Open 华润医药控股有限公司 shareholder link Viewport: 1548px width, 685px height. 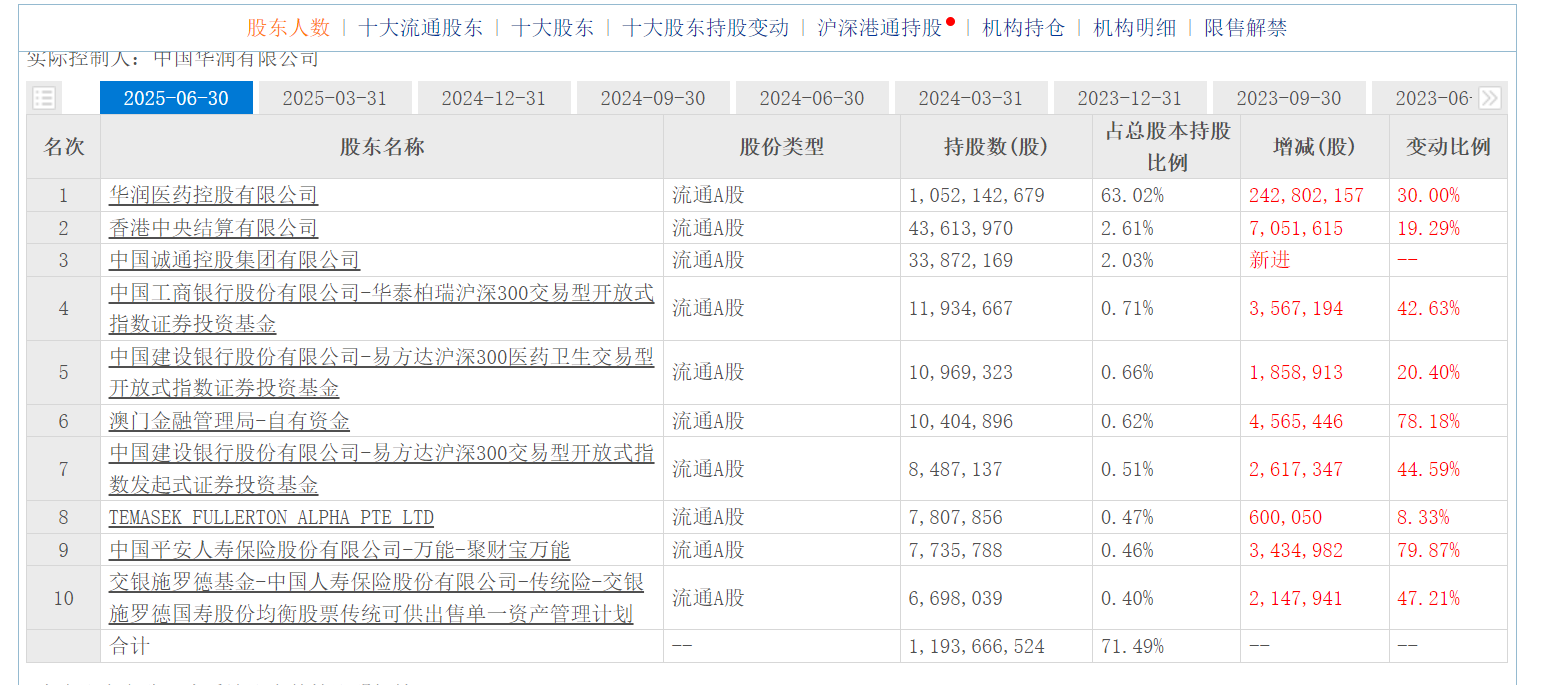pyautogui.click(x=213, y=195)
